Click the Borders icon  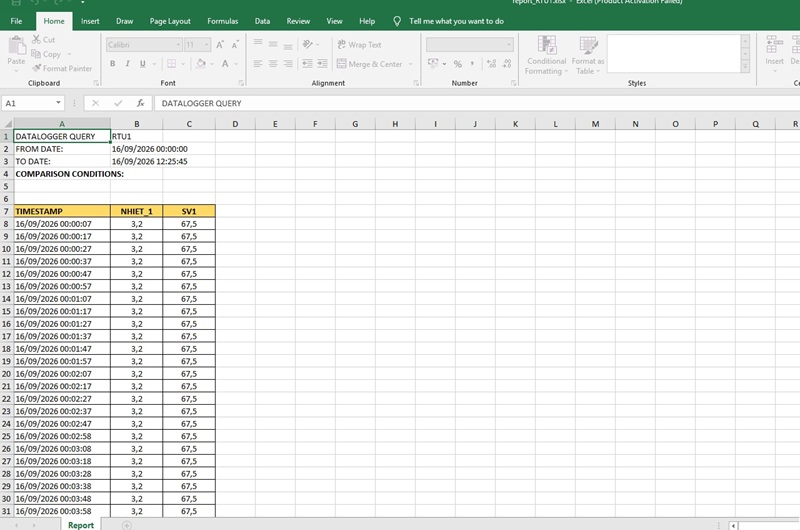coord(171,64)
